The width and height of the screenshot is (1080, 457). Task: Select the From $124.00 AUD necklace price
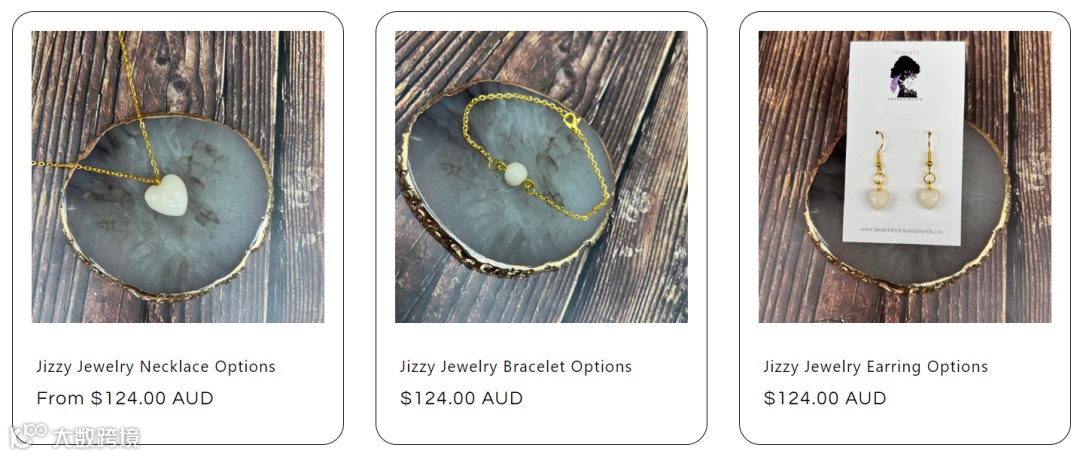(x=125, y=398)
